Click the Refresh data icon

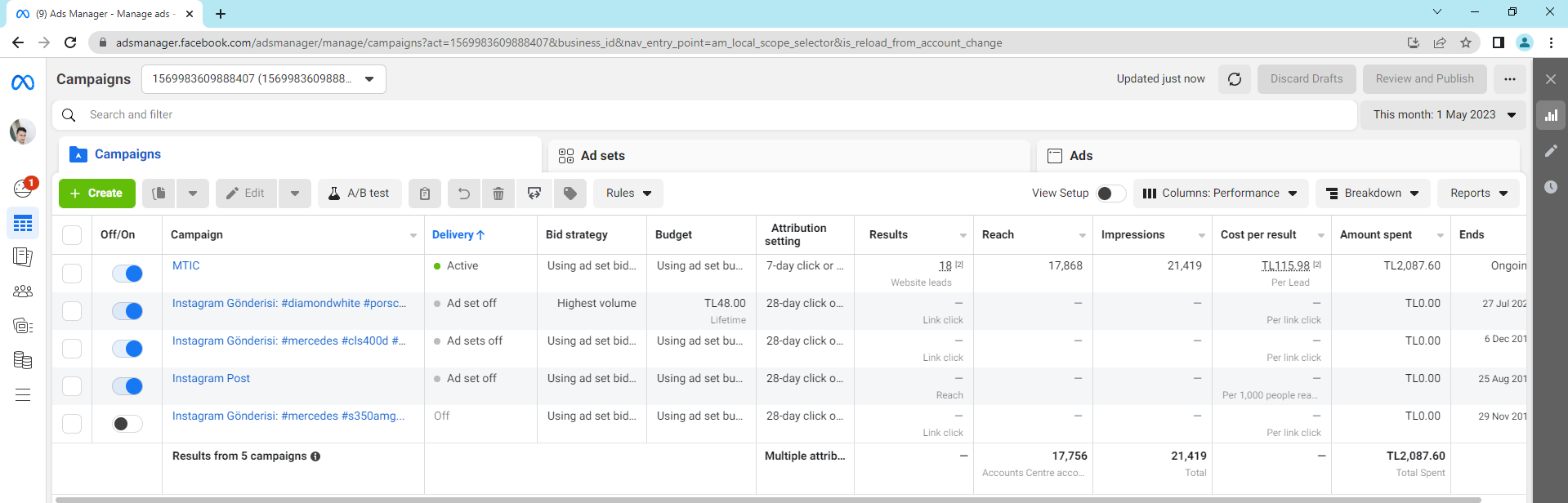(x=1235, y=79)
